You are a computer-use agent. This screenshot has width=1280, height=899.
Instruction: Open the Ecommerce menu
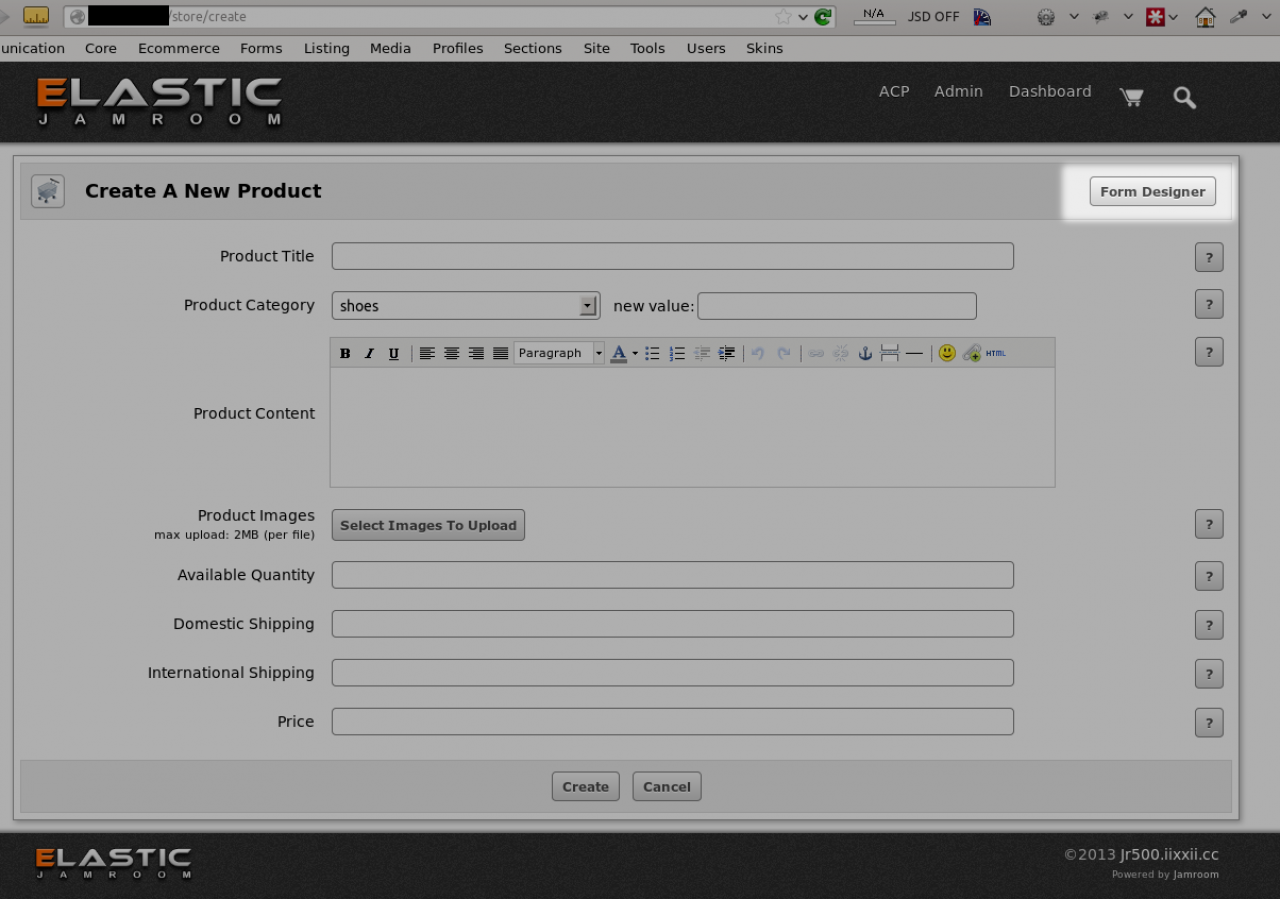point(179,48)
